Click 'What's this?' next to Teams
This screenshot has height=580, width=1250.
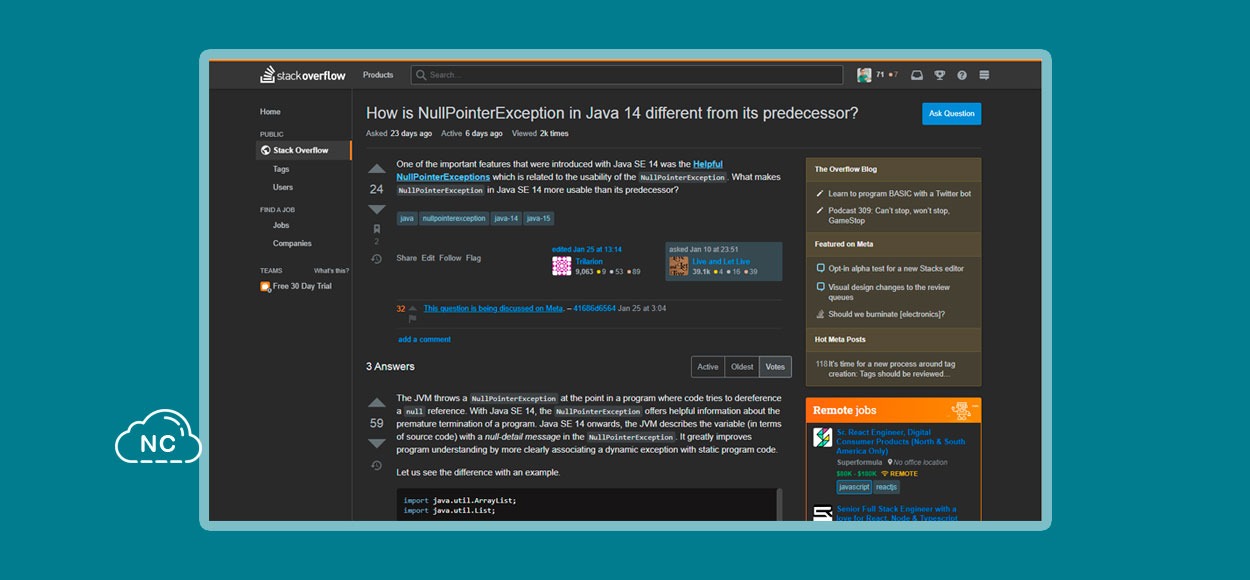pos(331,271)
